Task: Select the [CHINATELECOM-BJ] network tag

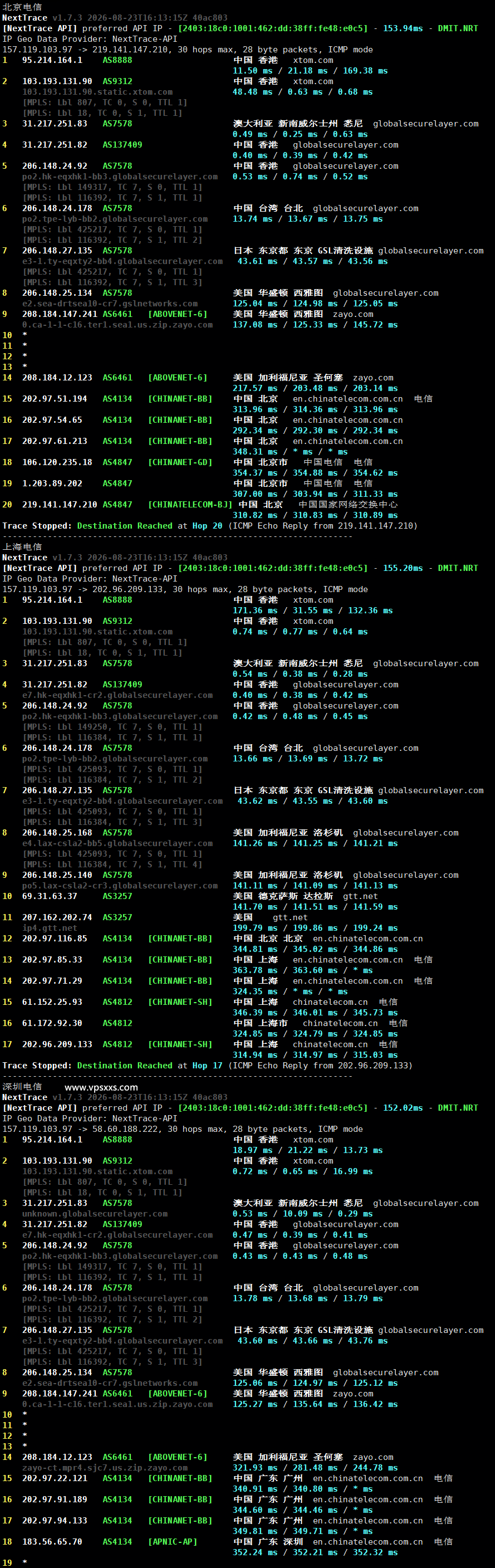Action: point(190,505)
